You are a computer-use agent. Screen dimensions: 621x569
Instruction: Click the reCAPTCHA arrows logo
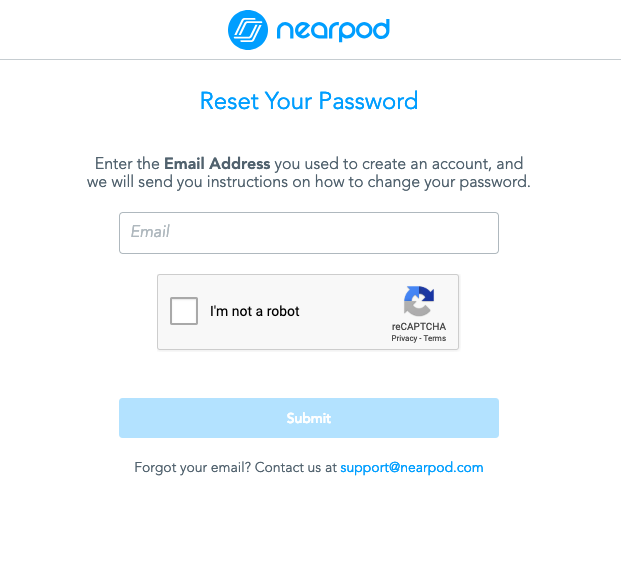[x=419, y=301]
